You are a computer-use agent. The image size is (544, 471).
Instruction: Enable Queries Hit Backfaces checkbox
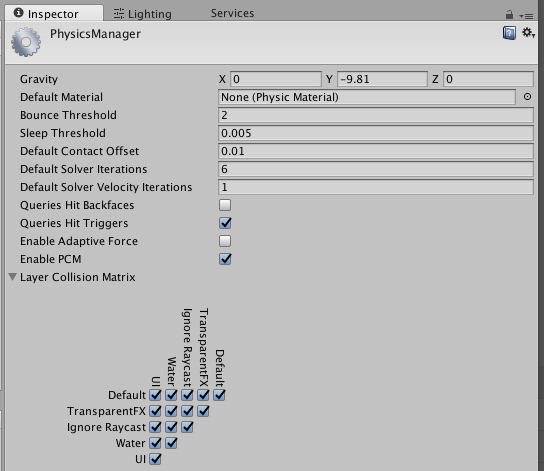coord(225,205)
